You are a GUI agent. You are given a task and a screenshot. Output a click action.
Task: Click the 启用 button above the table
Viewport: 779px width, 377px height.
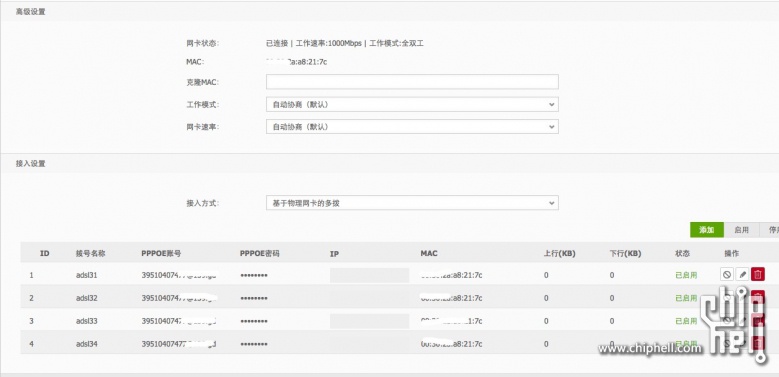click(741, 230)
